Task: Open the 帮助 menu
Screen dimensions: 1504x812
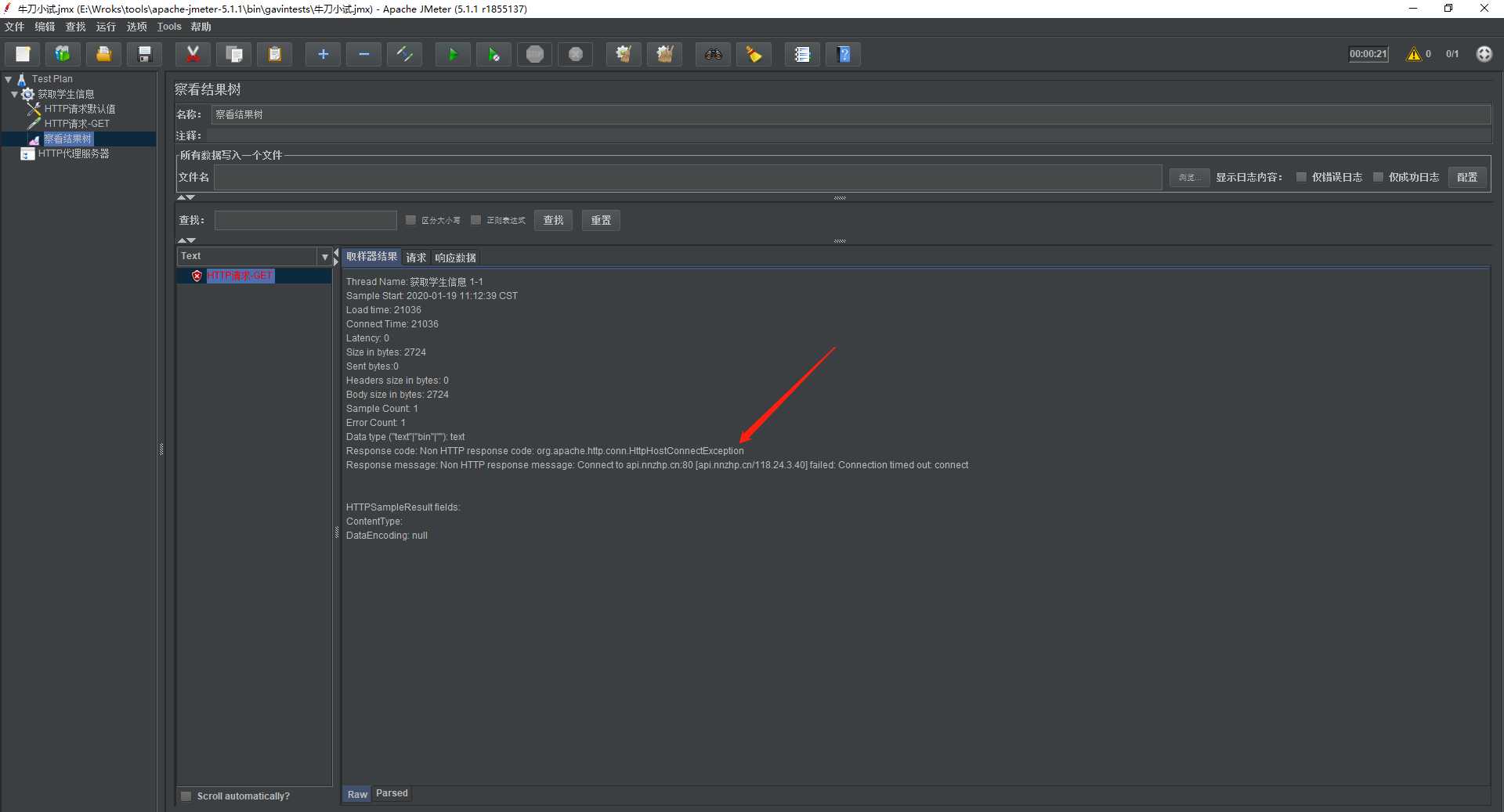Action: pyautogui.click(x=201, y=27)
